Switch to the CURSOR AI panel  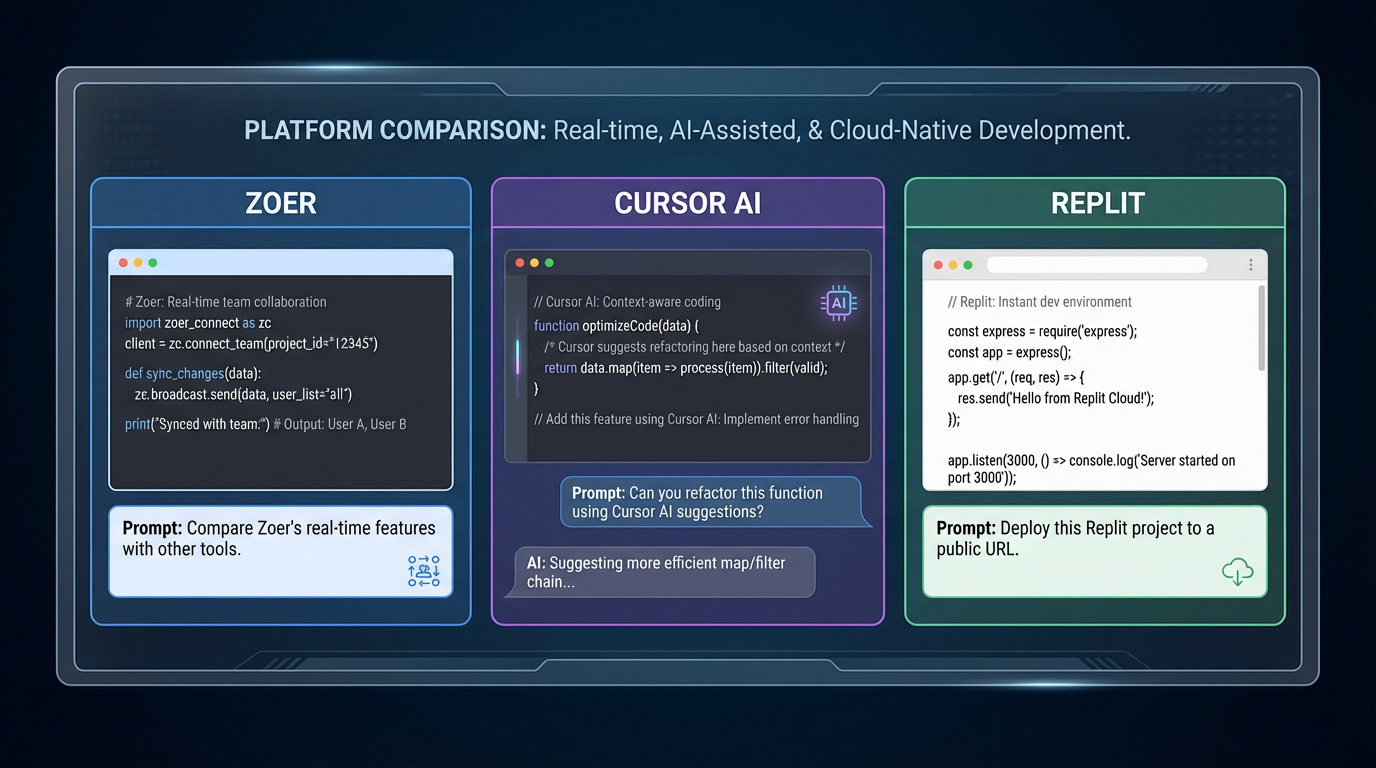(x=687, y=202)
